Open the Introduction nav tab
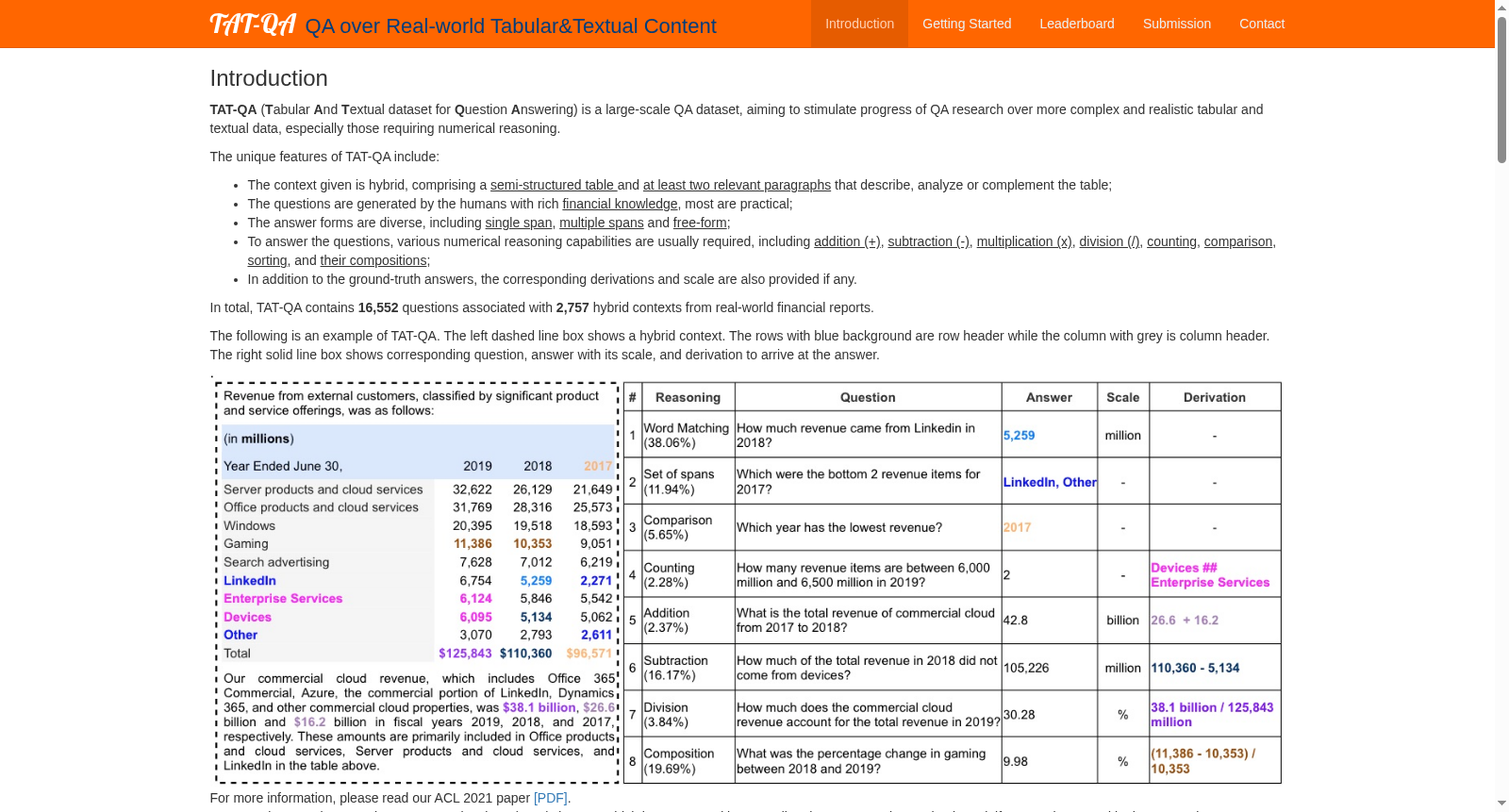 tap(859, 24)
